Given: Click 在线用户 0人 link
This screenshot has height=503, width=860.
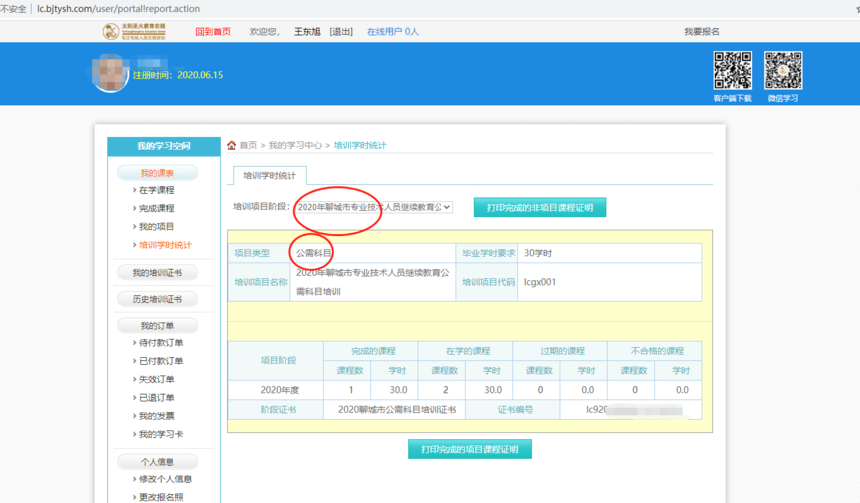Looking at the screenshot, I should coord(393,32).
